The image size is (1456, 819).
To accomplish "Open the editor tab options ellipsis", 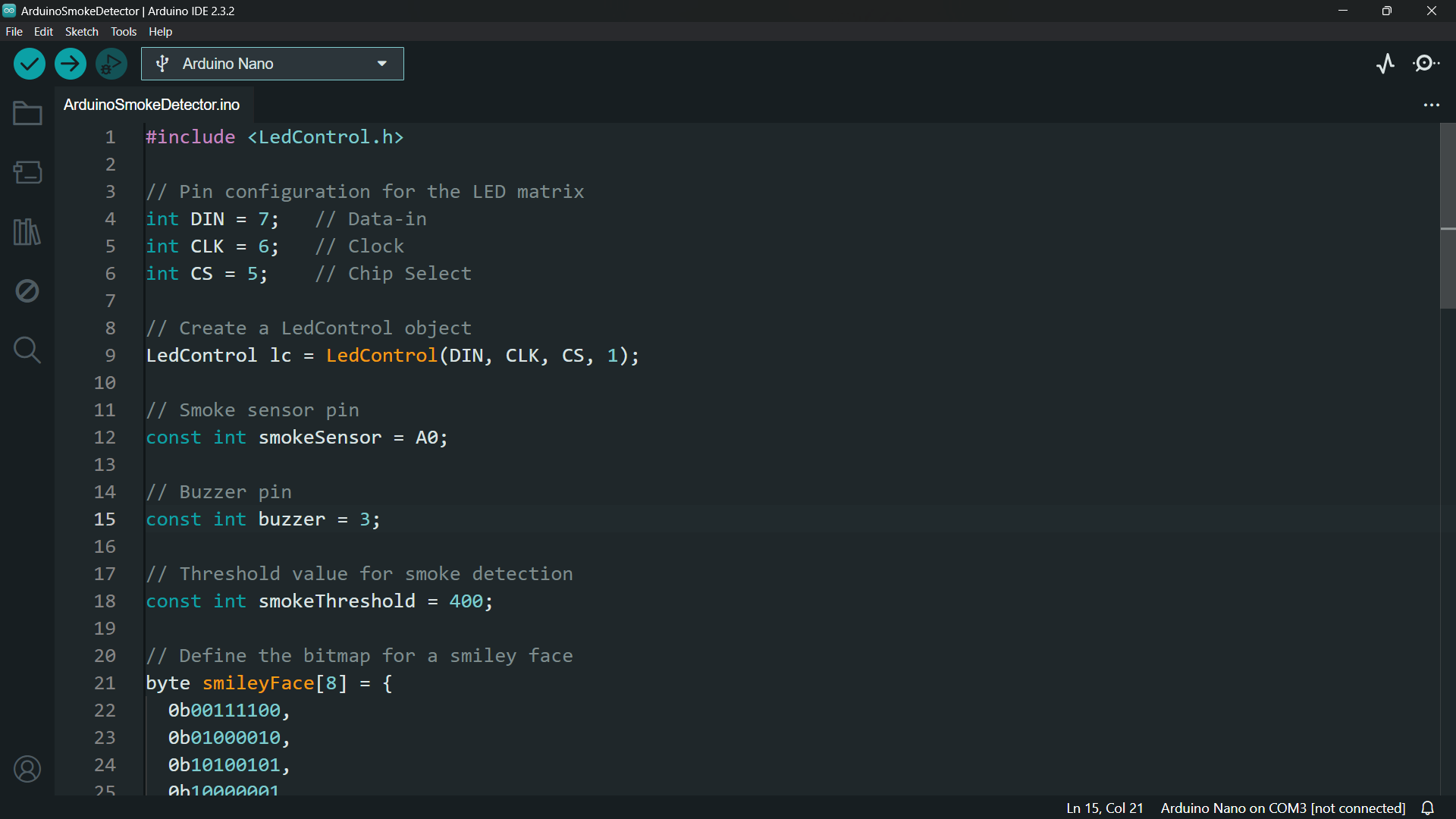I will [x=1432, y=105].
